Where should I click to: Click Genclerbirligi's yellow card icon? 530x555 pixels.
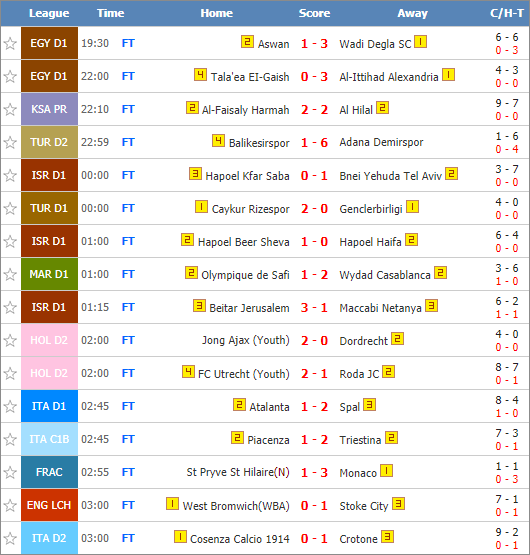click(412, 206)
